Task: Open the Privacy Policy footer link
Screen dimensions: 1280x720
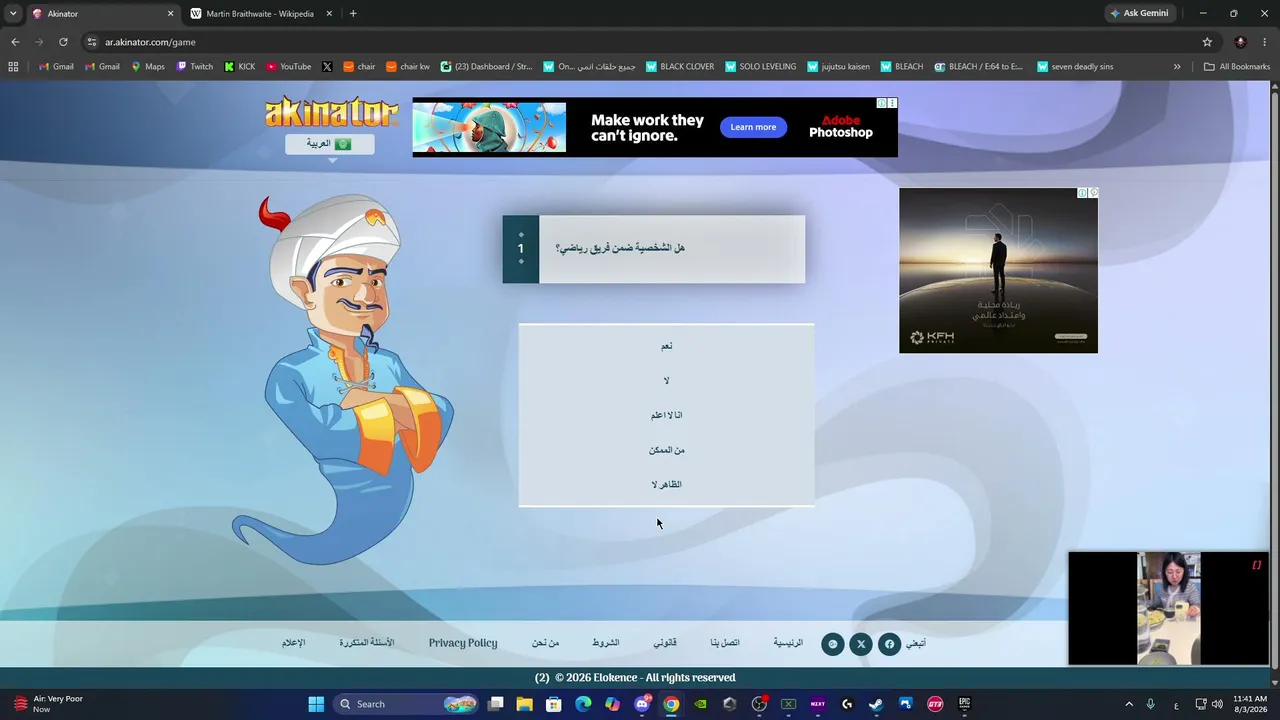Action: point(463,643)
